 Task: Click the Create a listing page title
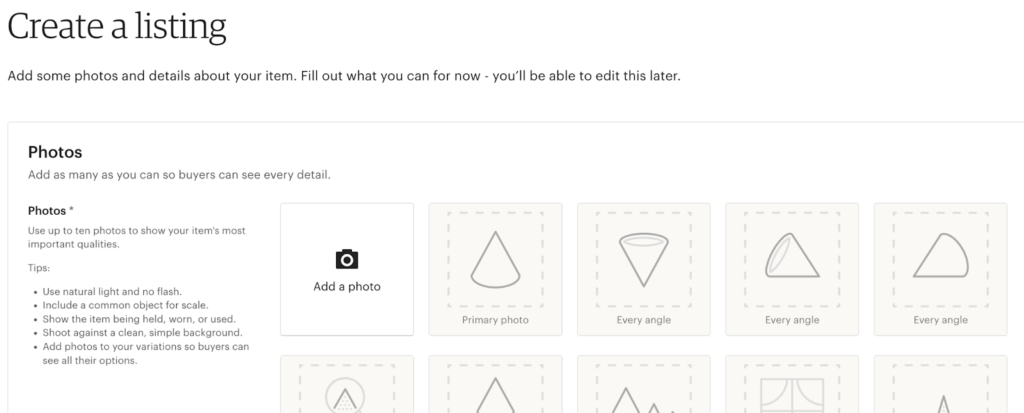point(117,27)
